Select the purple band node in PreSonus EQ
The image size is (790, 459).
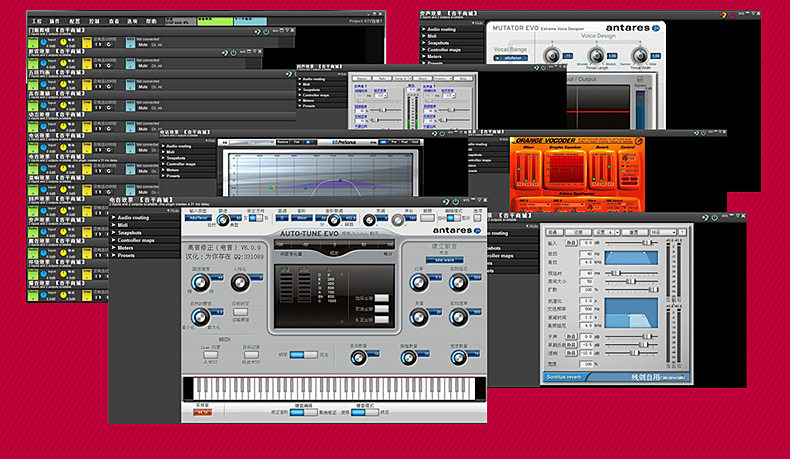(x=341, y=180)
